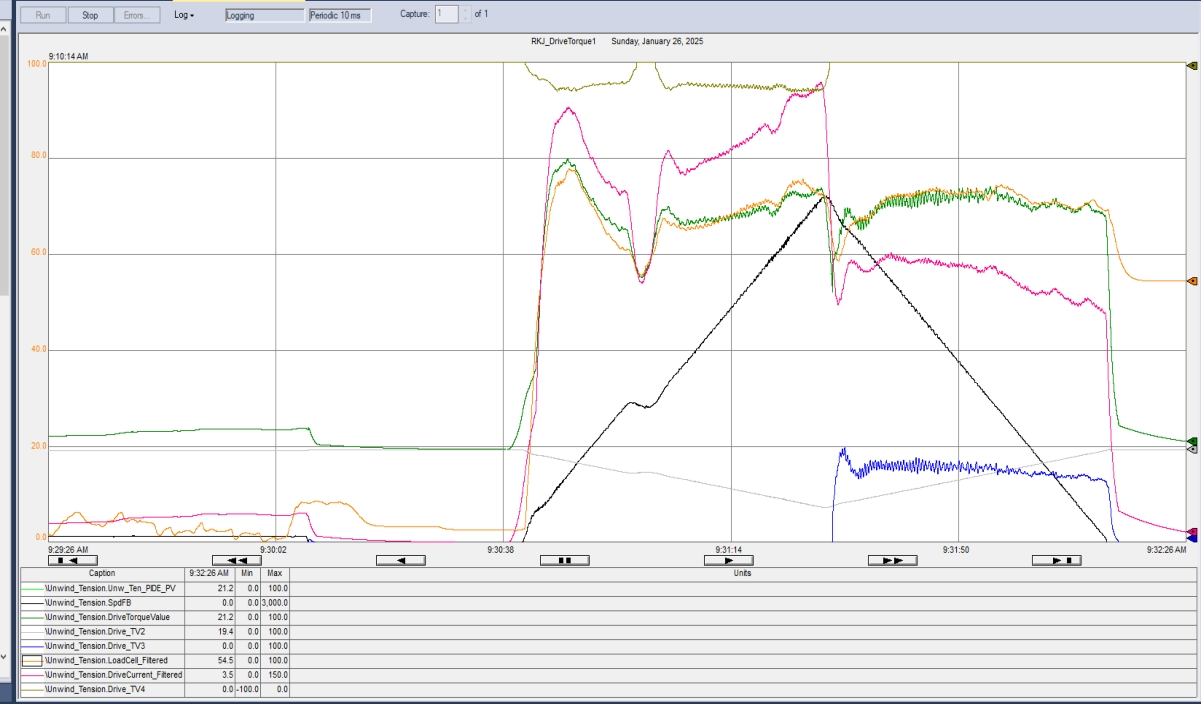Step the trend forward with play arrow
This screenshot has height=704, width=1201.
click(729, 560)
